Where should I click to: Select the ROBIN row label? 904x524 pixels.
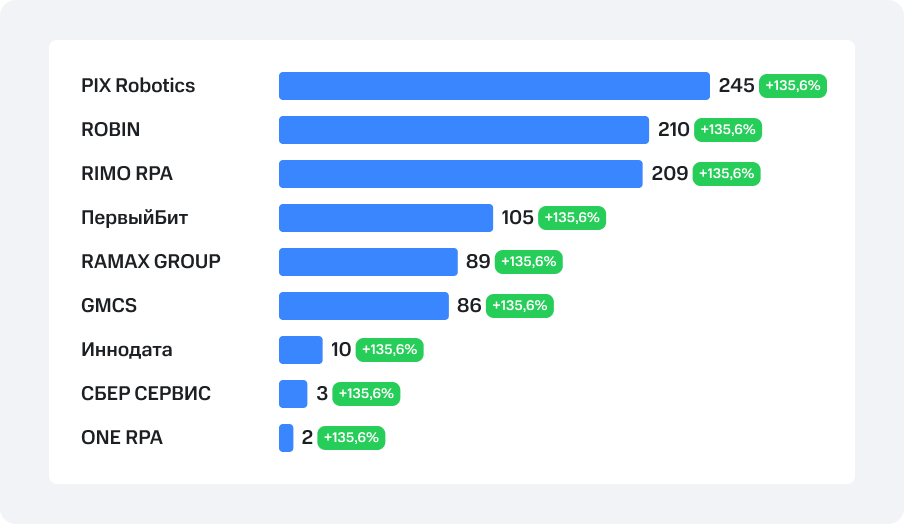tap(110, 130)
